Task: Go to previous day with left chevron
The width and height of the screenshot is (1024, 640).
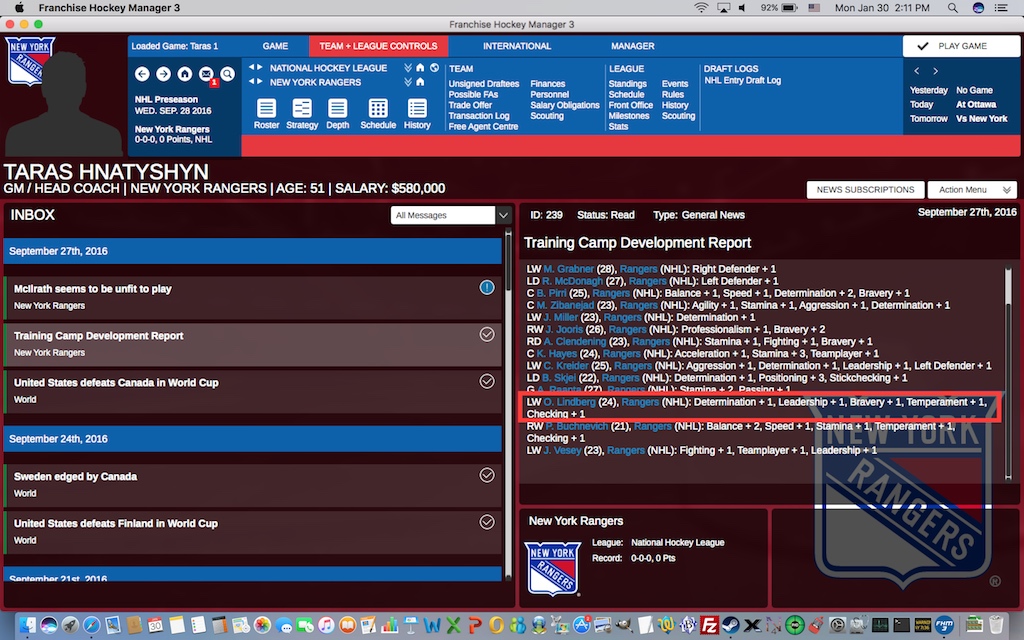Action: pos(917,71)
